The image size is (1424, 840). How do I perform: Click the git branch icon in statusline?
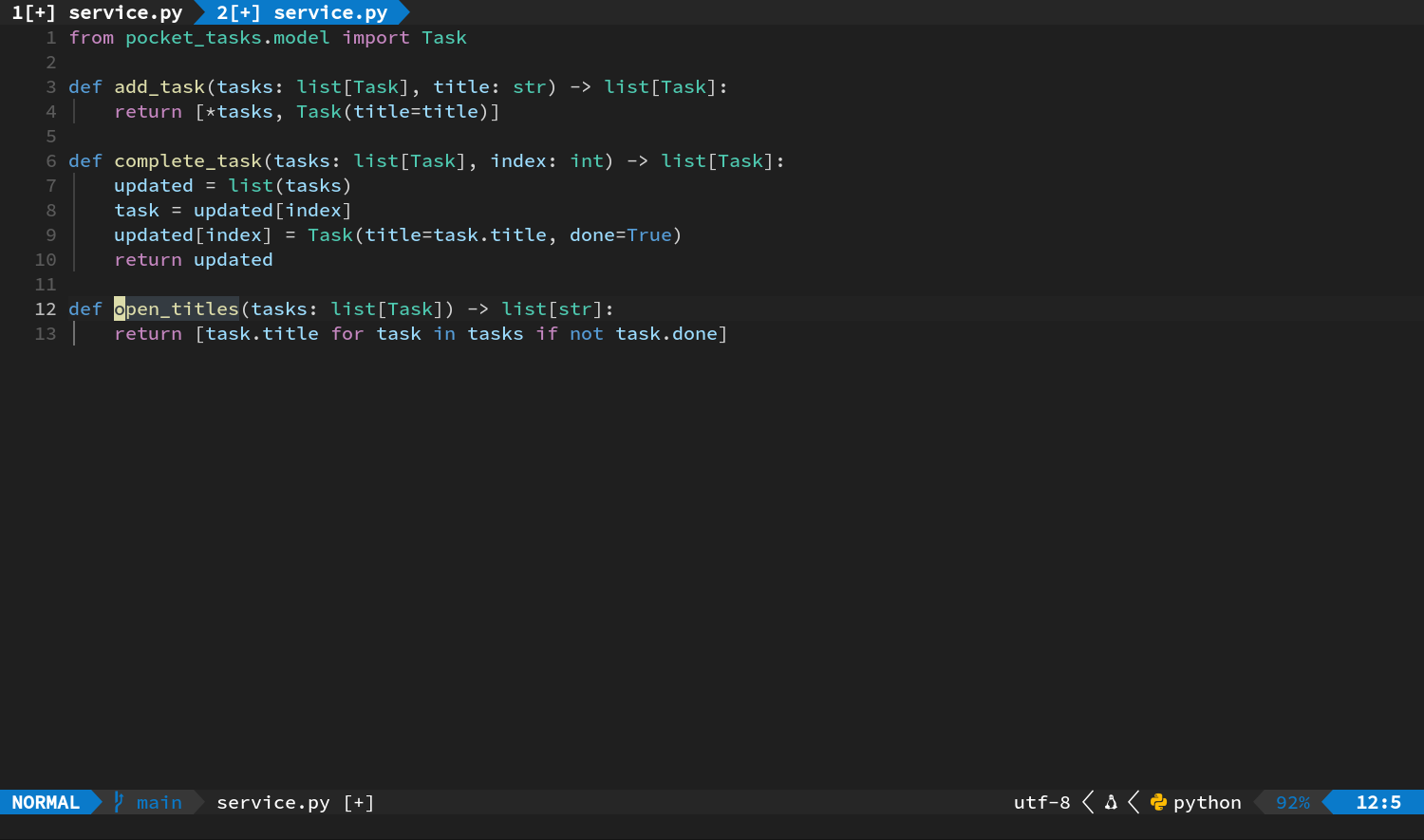point(119,802)
